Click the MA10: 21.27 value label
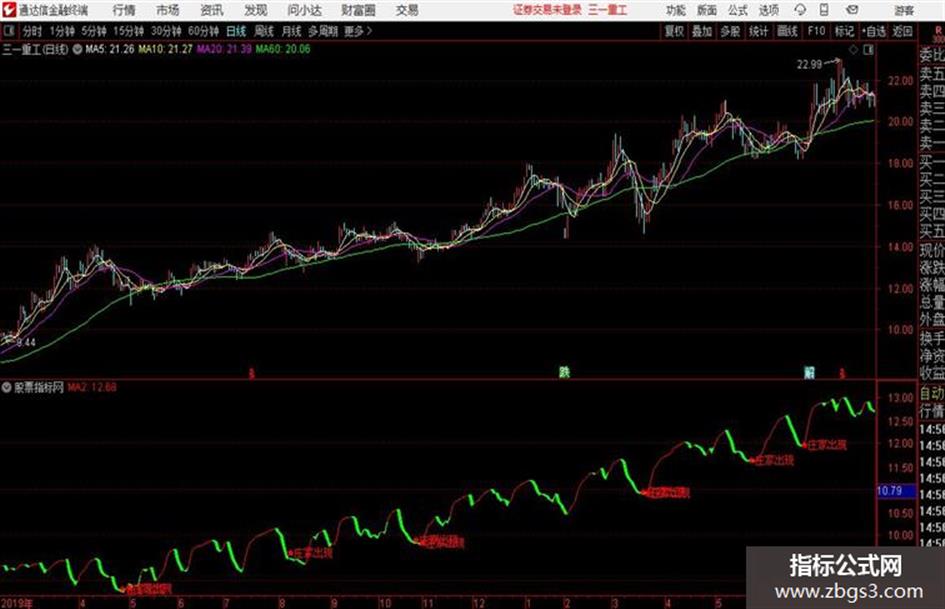Viewport: 945px width, 609px height. click(165, 49)
